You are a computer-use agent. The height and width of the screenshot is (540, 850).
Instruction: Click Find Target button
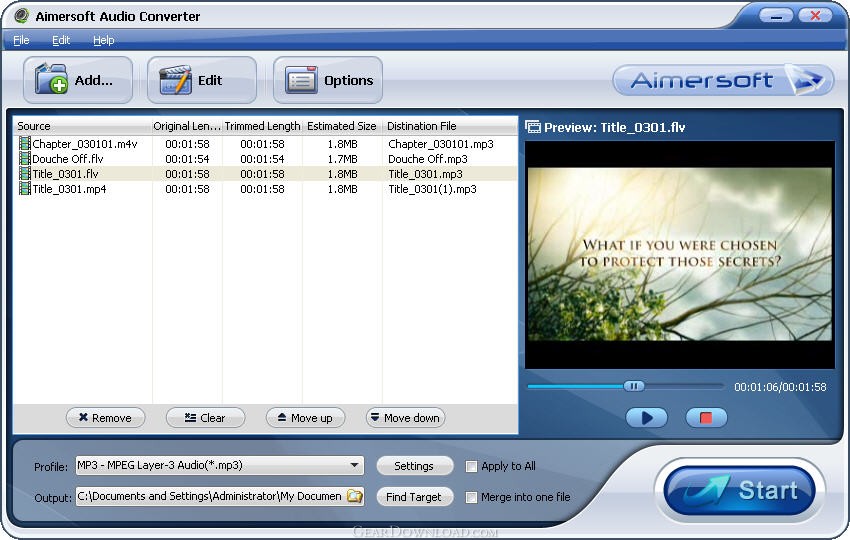(x=414, y=497)
